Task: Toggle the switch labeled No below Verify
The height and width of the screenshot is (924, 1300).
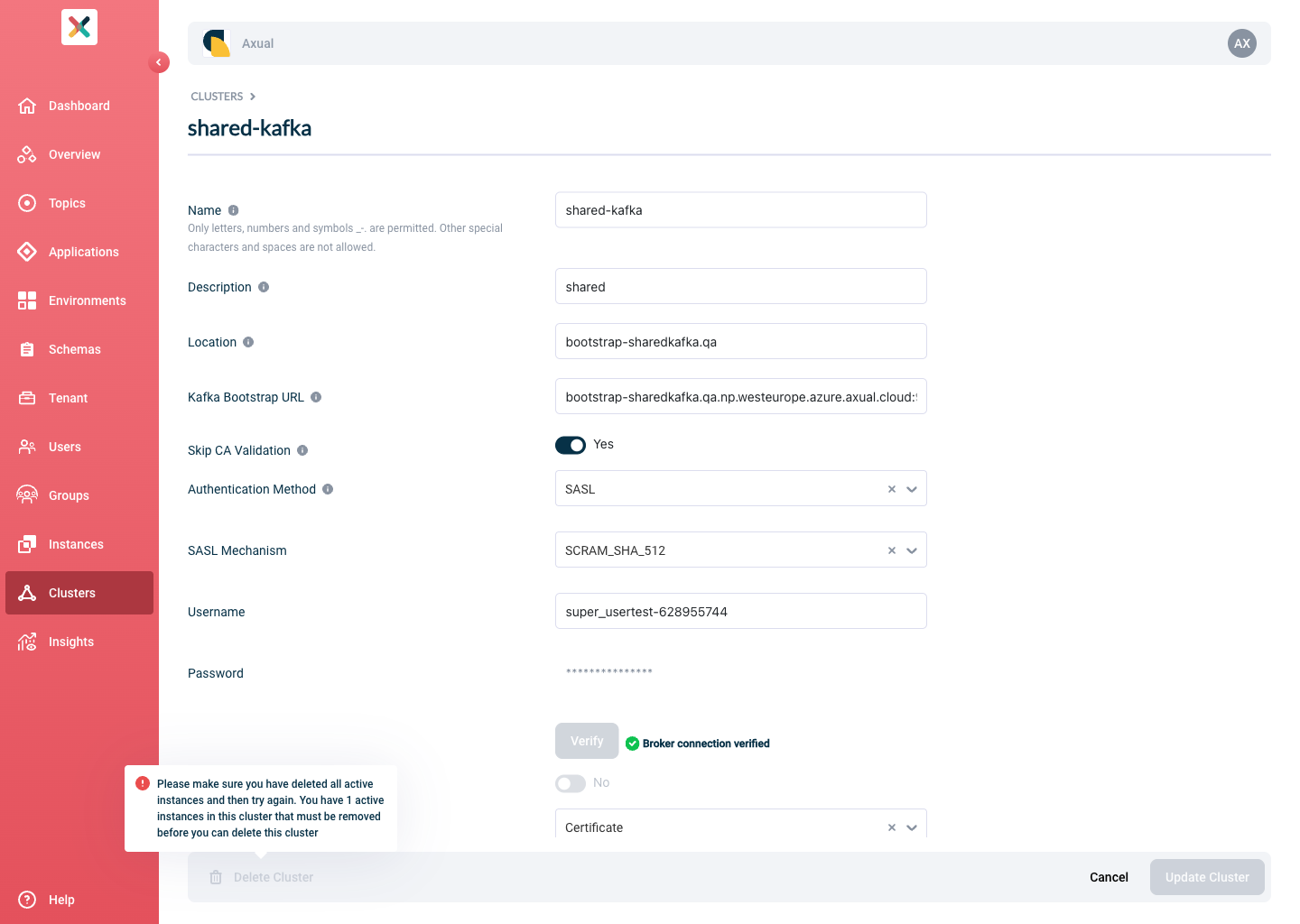Action: click(571, 783)
